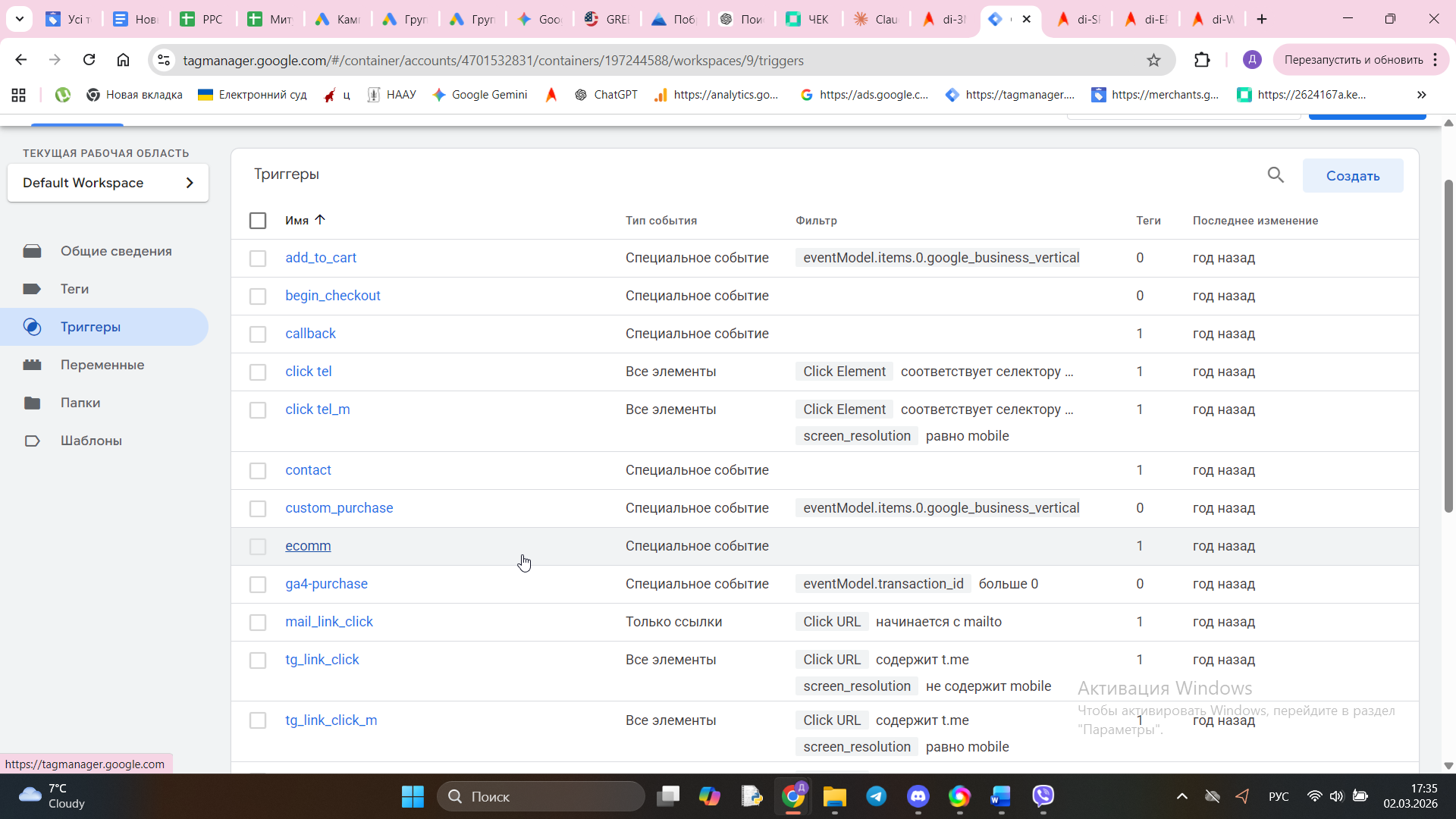Select the Triggers menu item in sidebar
The image size is (1456, 819).
click(90, 327)
